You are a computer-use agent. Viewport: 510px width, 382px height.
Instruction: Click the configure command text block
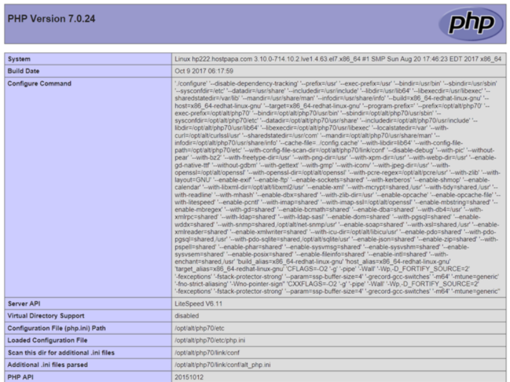(337, 187)
